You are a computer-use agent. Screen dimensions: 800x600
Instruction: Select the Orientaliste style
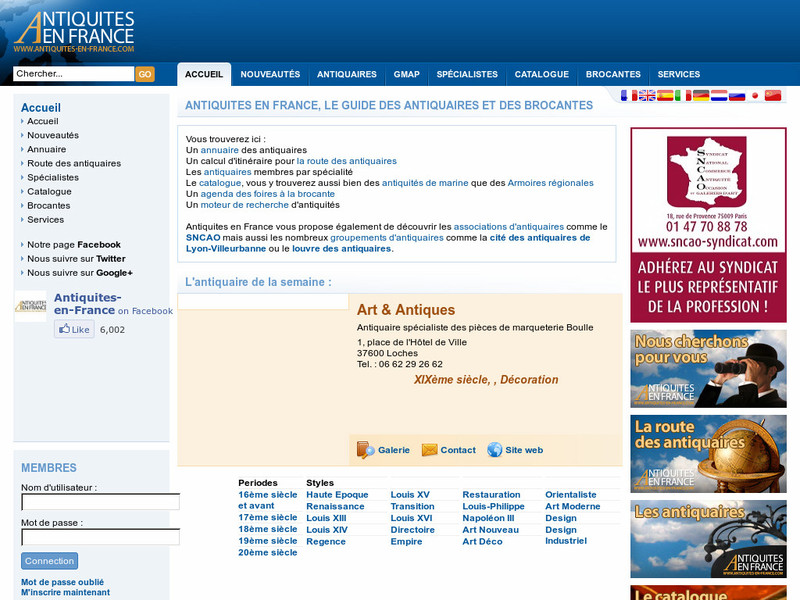click(x=570, y=494)
